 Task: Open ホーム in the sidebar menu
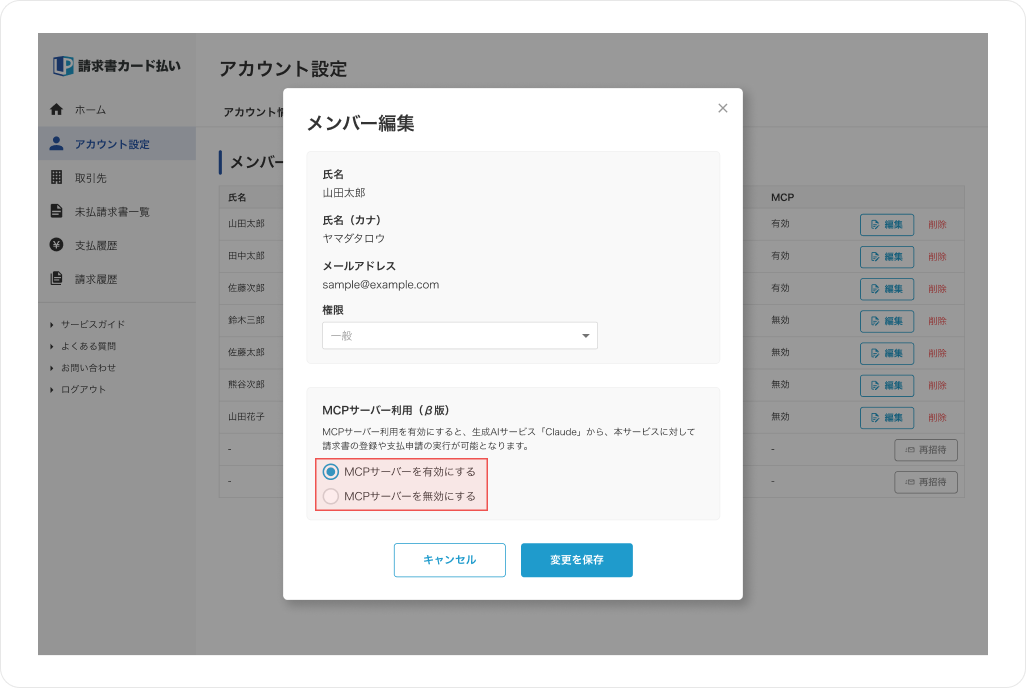point(117,109)
